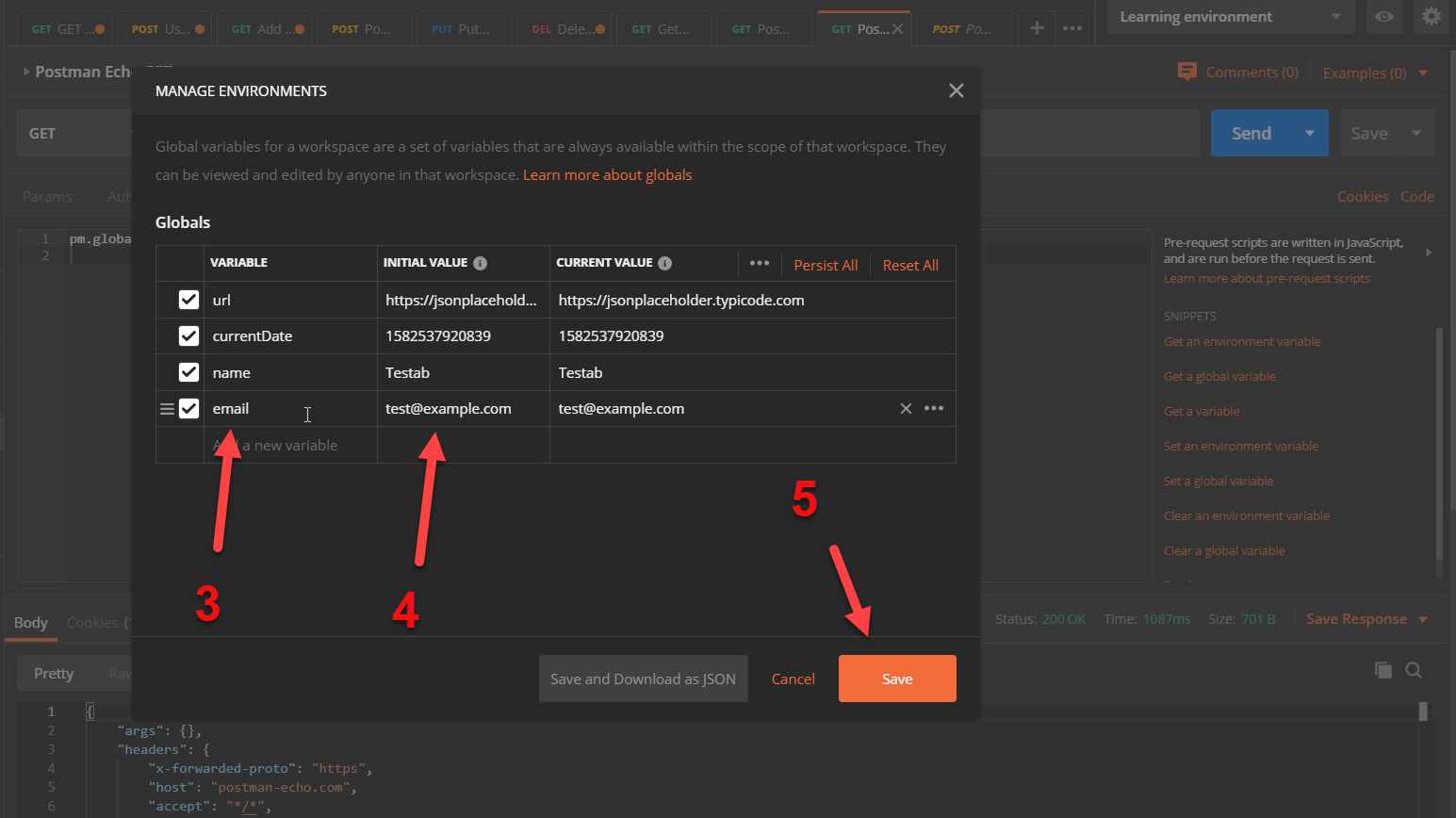Viewport: 1456px width, 818px height.
Task: Click the Comments speech bubble icon
Action: (1187, 72)
